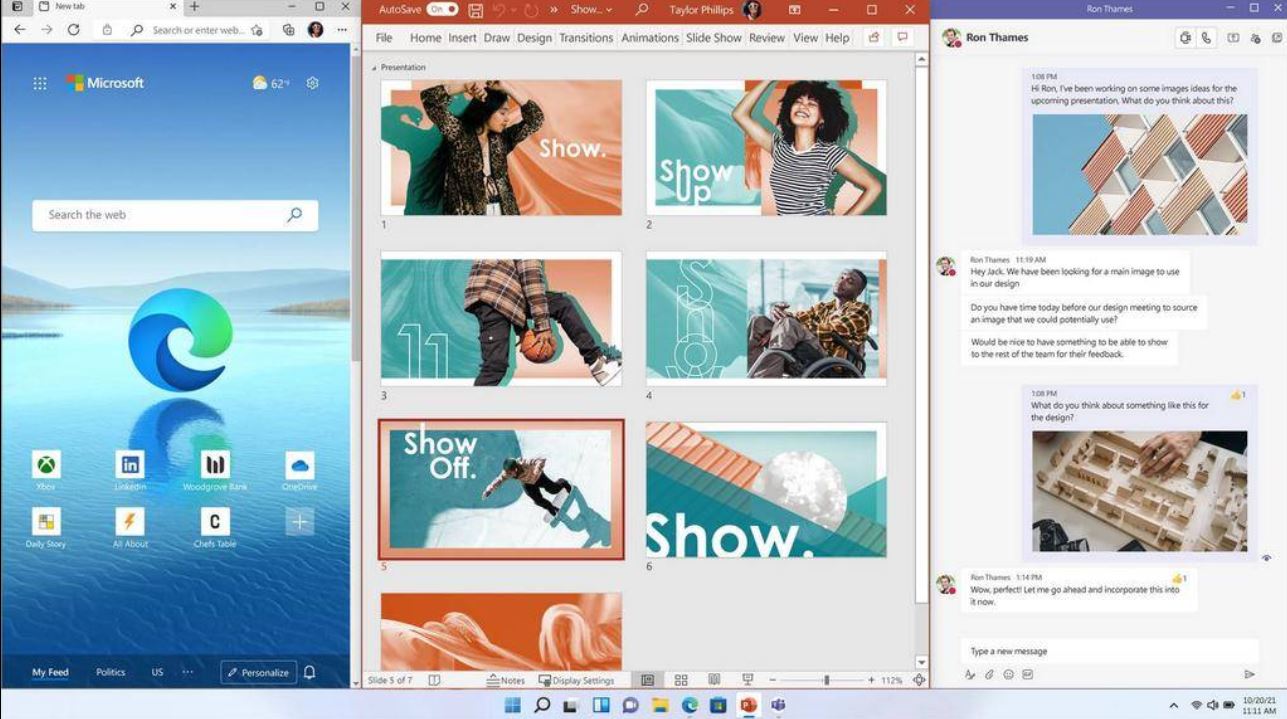This screenshot has width=1287, height=719.
Task: Toggle AutoSave switch in PowerPoint
Action: click(x=442, y=10)
